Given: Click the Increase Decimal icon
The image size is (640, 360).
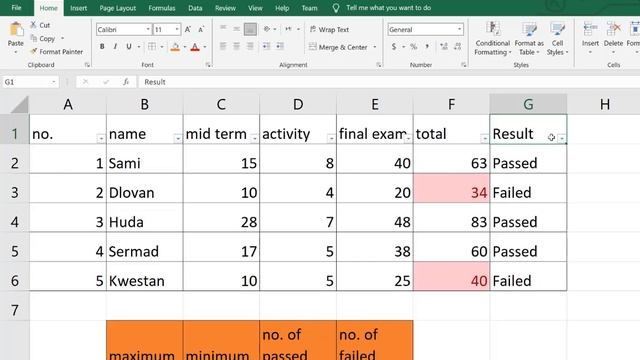Looking at the screenshot, I should 444,47.
